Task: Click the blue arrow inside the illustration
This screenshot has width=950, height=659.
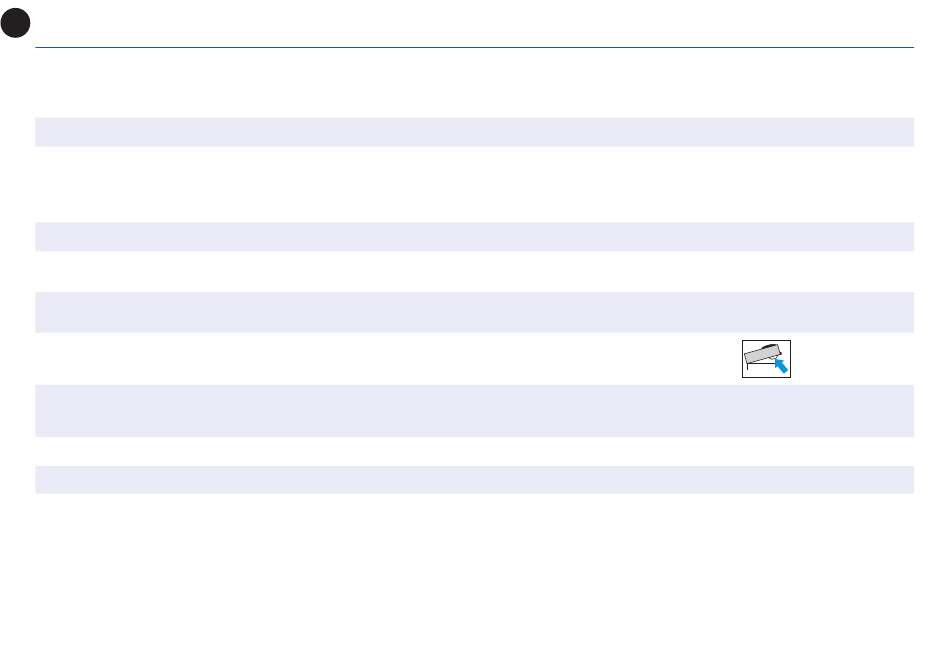Action: (781, 365)
